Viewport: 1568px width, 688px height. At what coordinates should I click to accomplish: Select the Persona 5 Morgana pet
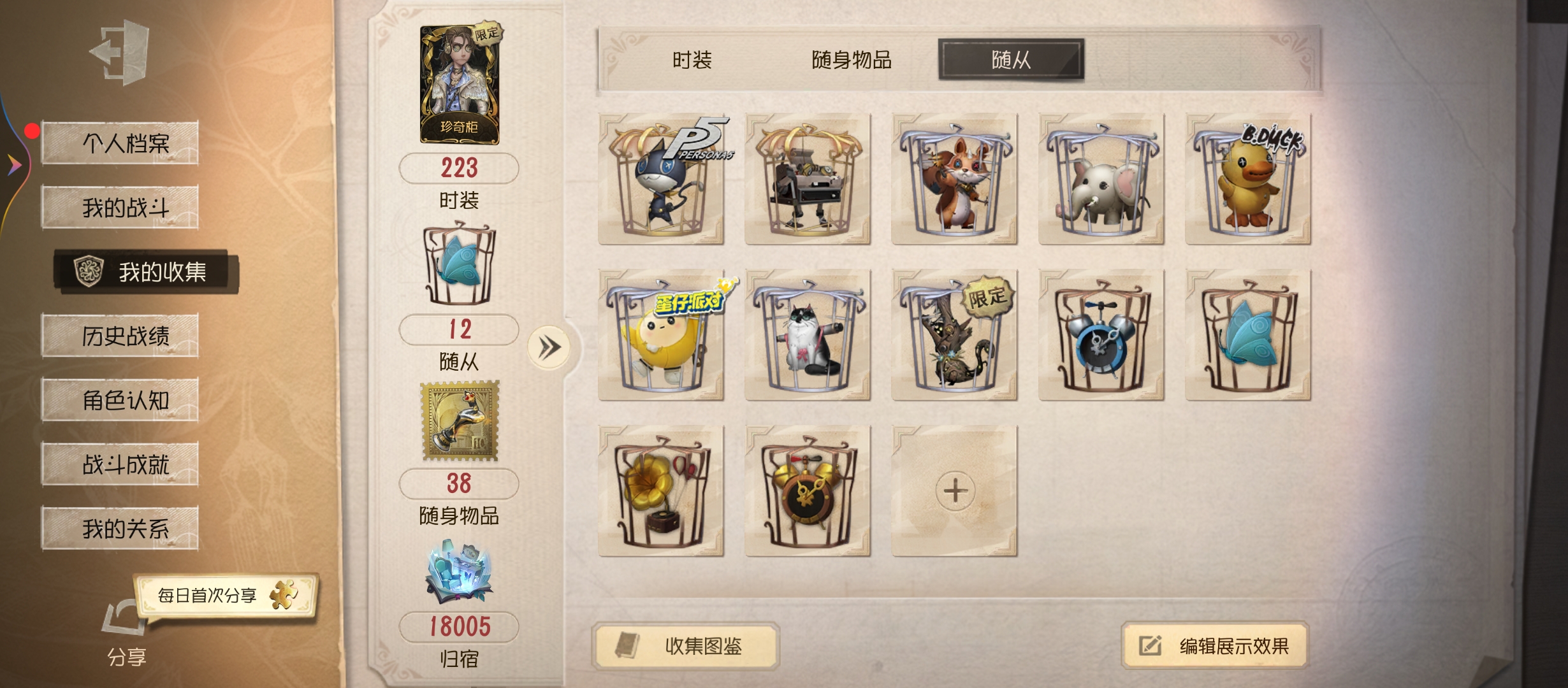click(x=662, y=179)
